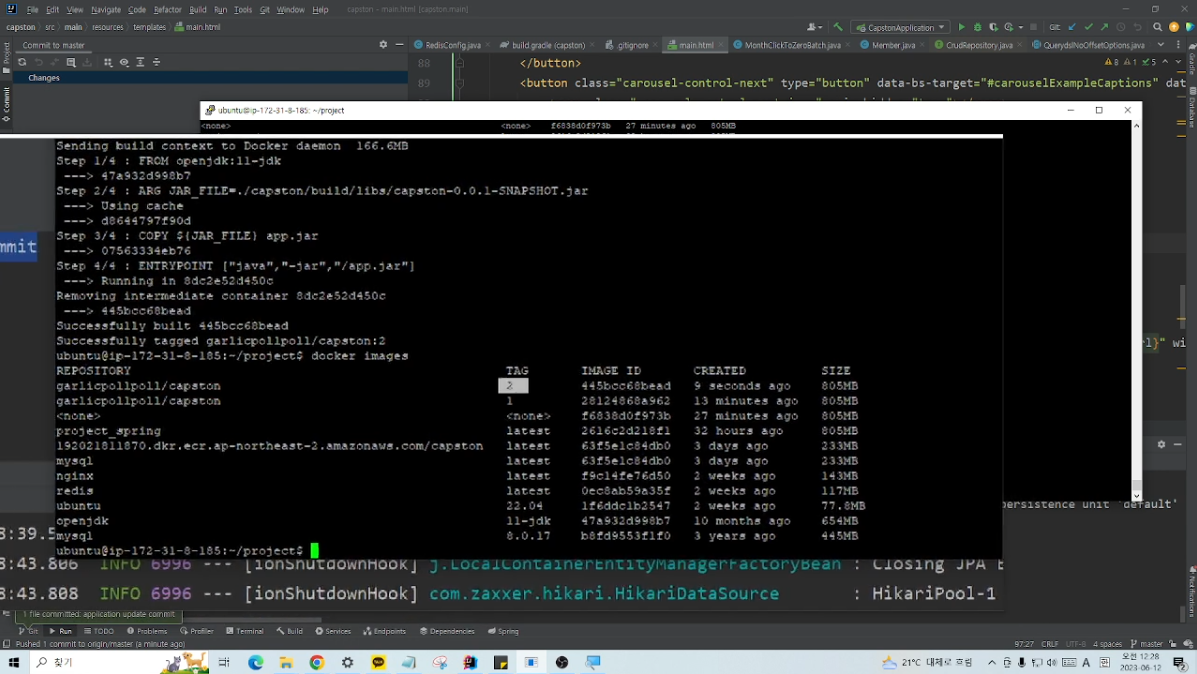The width and height of the screenshot is (1197, 674).
Task: Collapse all changes in Commit panel
Action: [156, 62]
